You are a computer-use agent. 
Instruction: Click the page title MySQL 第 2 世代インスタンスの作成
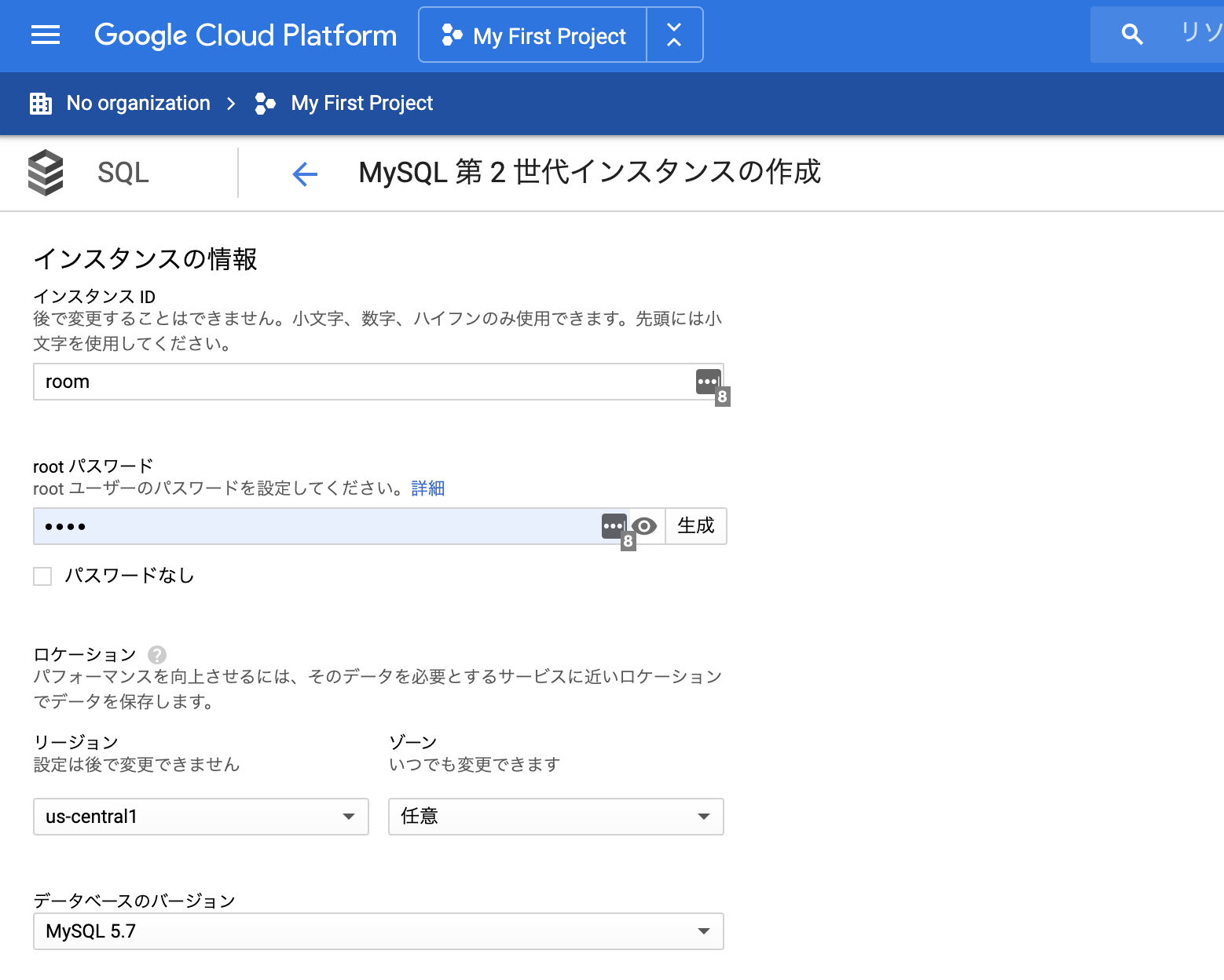tap(589, 172)
